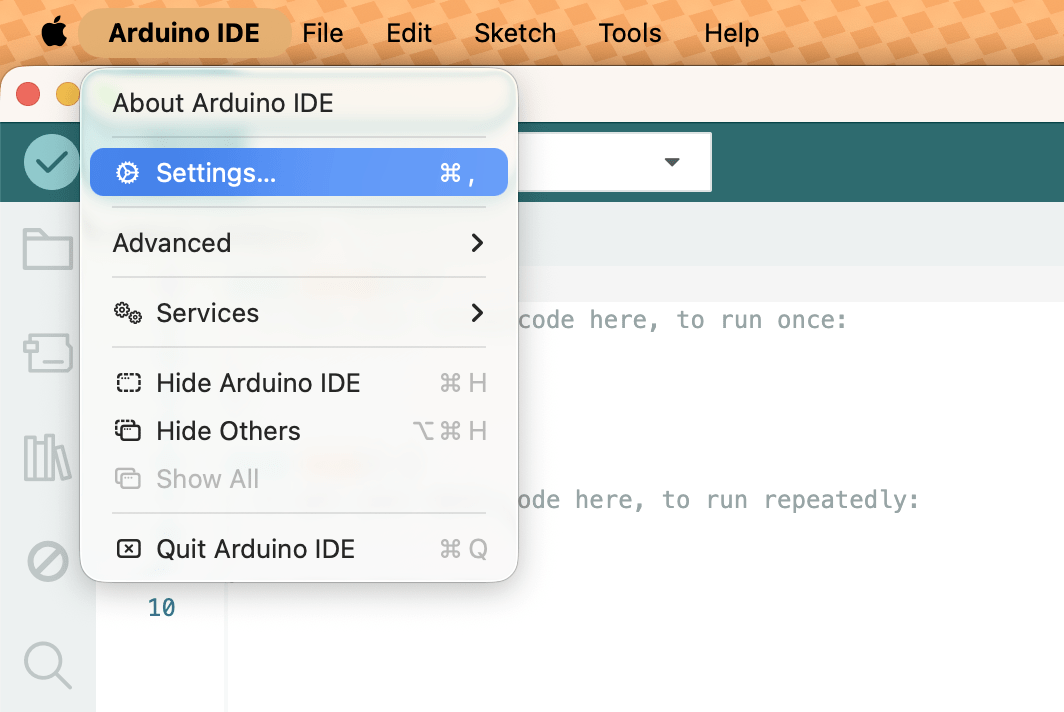Screen dimensions: 1064x712
Task: Choose Quit Arduino IDE
Action: coord(299,548)
